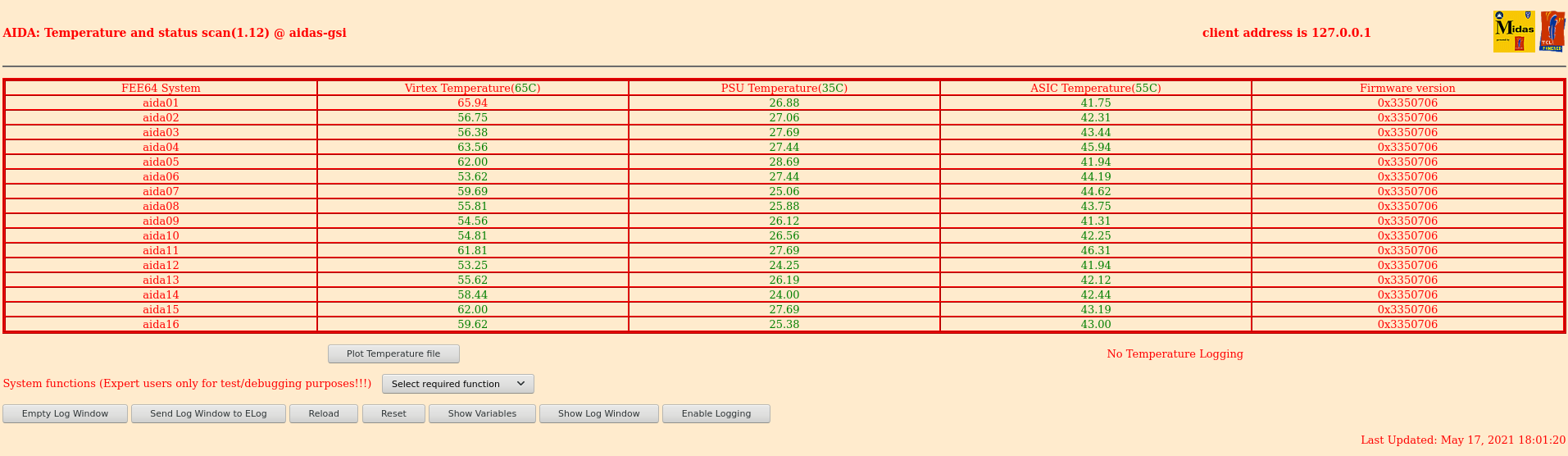Click the Empty Log Window button
Image resolution: width=1568 pixels, height=456 pixels.
[65, 413]
